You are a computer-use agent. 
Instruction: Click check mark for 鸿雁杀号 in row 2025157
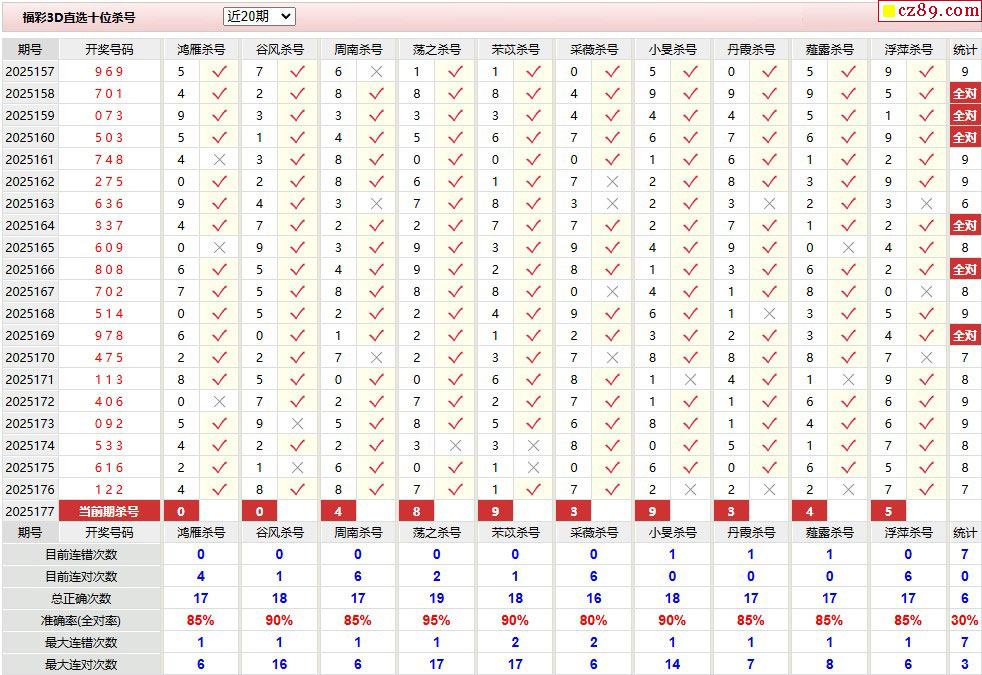219,72
